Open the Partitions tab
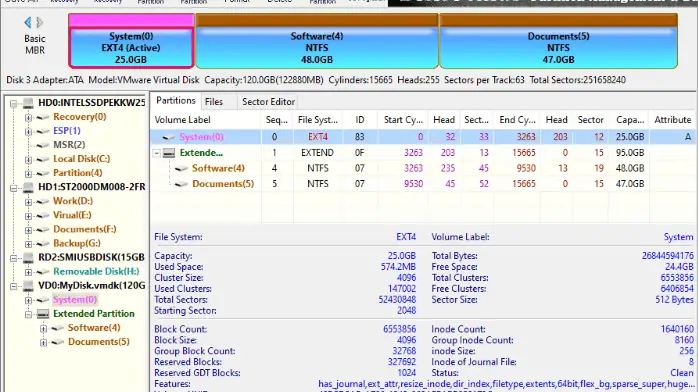The image size is (698, 392). [x=176, y=101]
